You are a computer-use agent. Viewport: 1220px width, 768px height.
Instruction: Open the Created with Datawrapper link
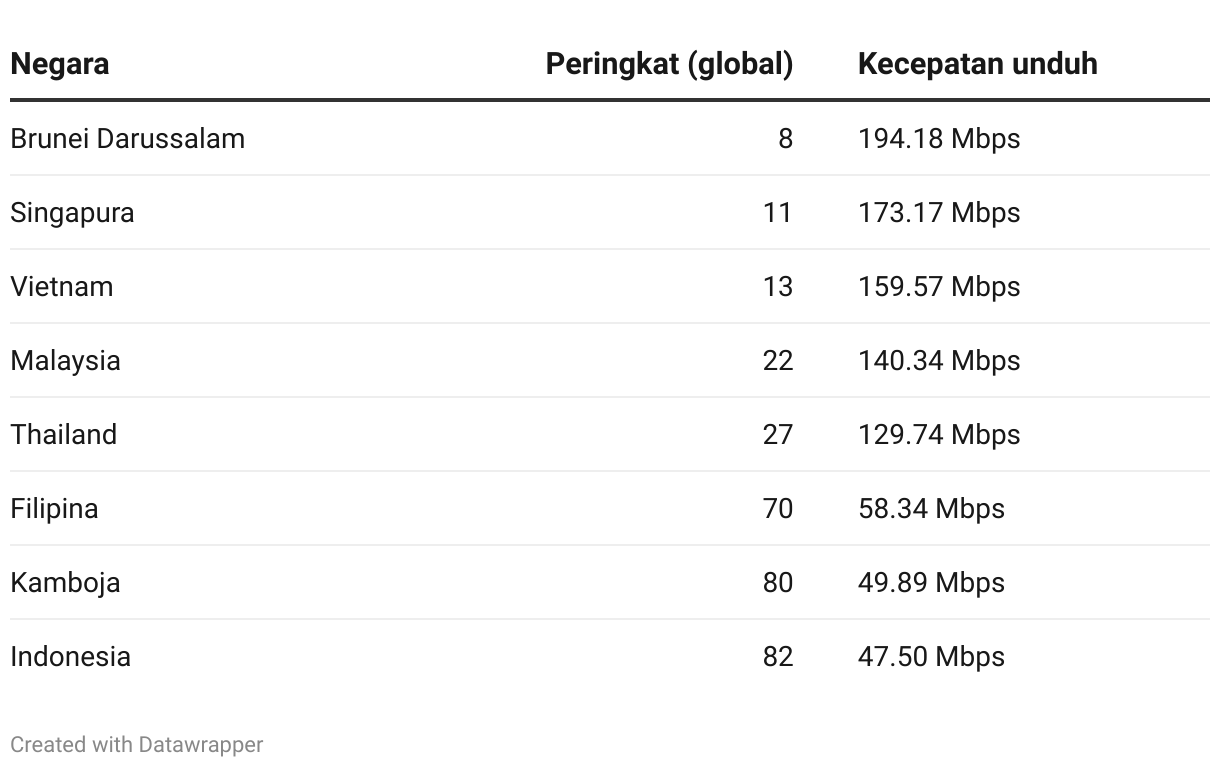[x=137, y=745]
